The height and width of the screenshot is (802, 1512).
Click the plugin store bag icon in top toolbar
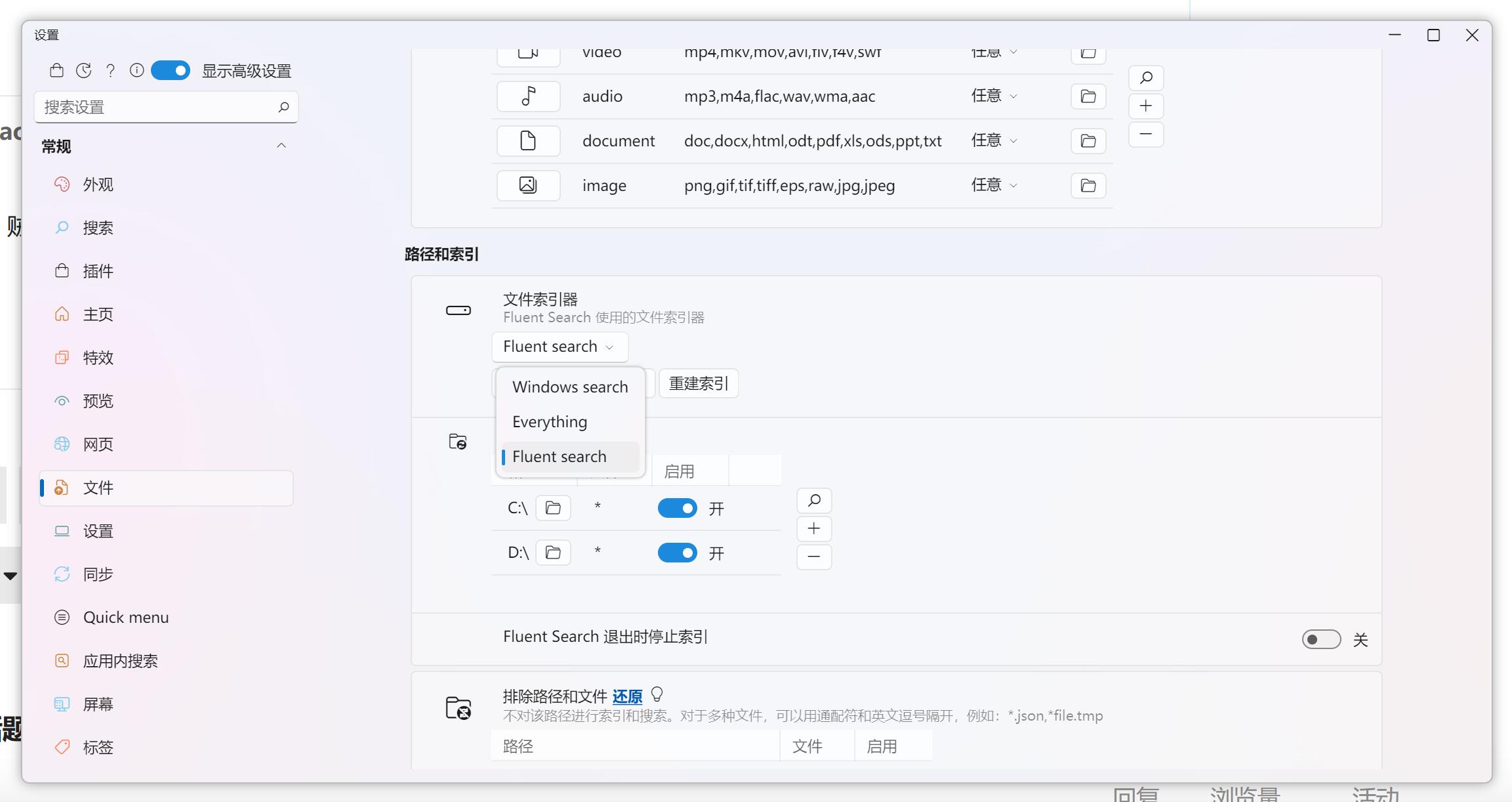pyautogui.click(x=56, y=70)
